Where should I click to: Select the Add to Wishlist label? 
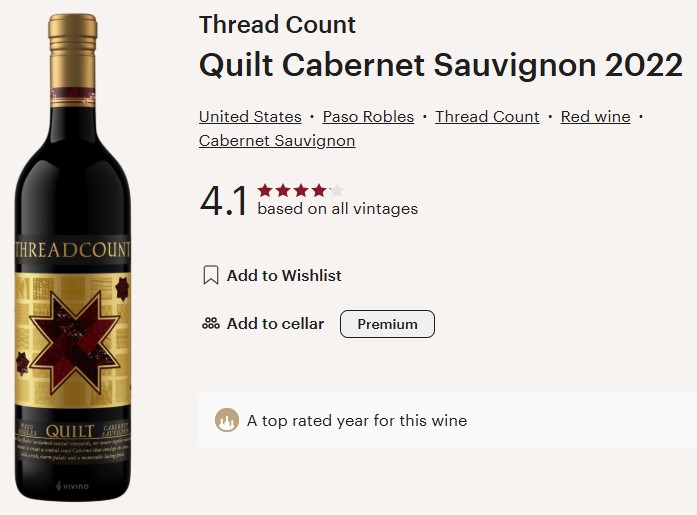click(284, 275)
